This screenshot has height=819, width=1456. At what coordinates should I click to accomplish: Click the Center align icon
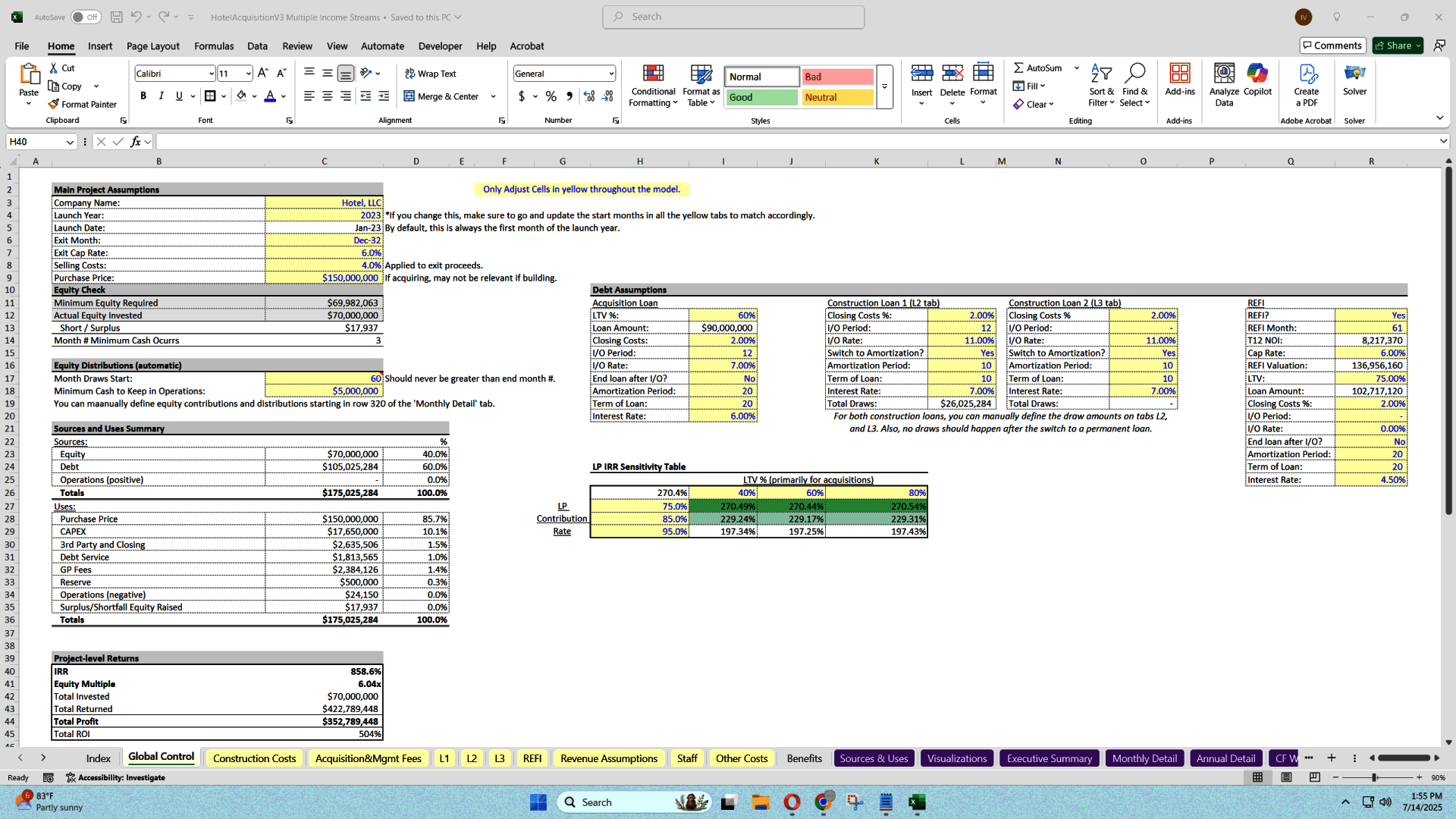click(328, 96)
